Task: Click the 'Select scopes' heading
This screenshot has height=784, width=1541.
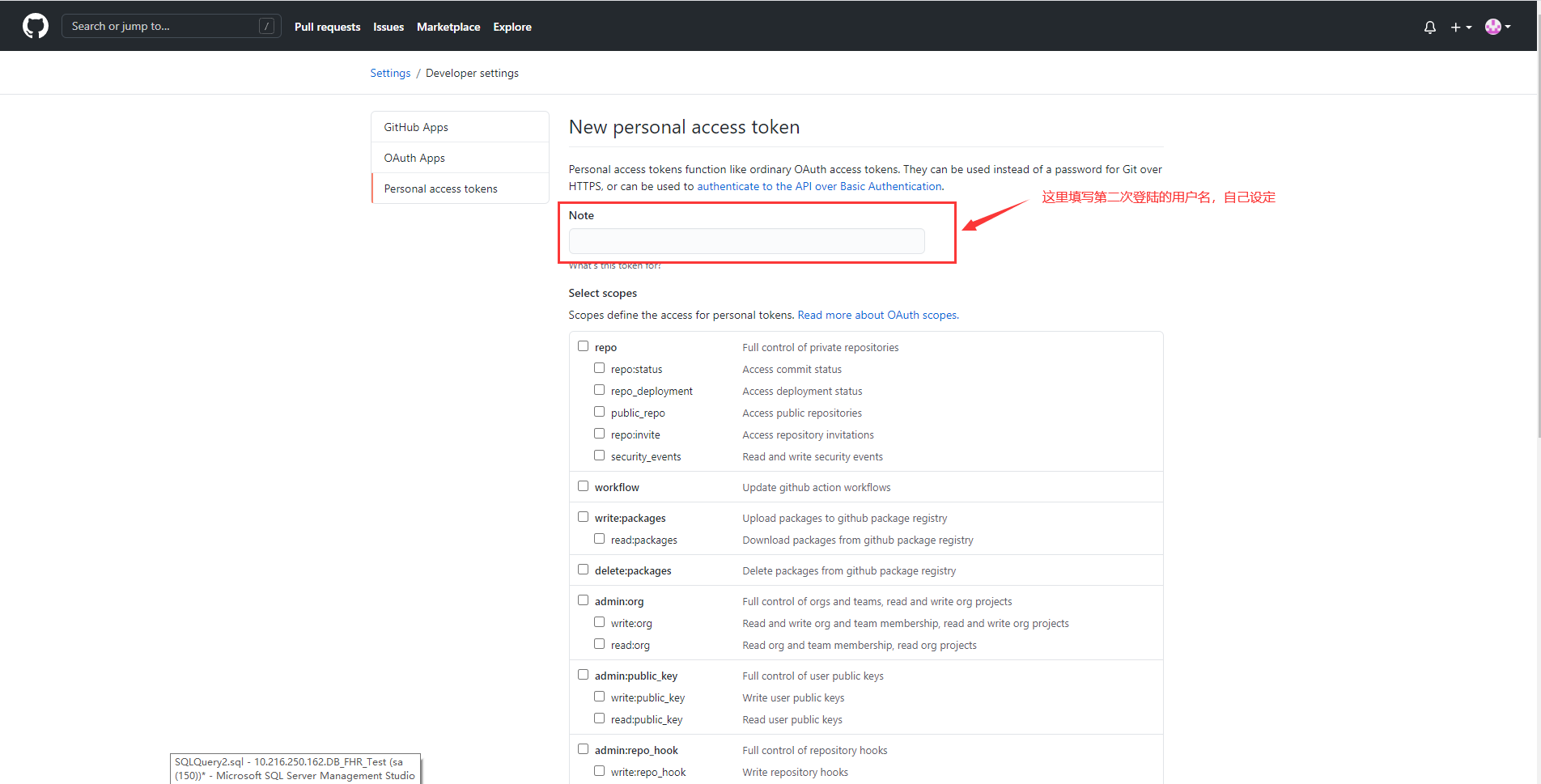Action: click(603, 293)
